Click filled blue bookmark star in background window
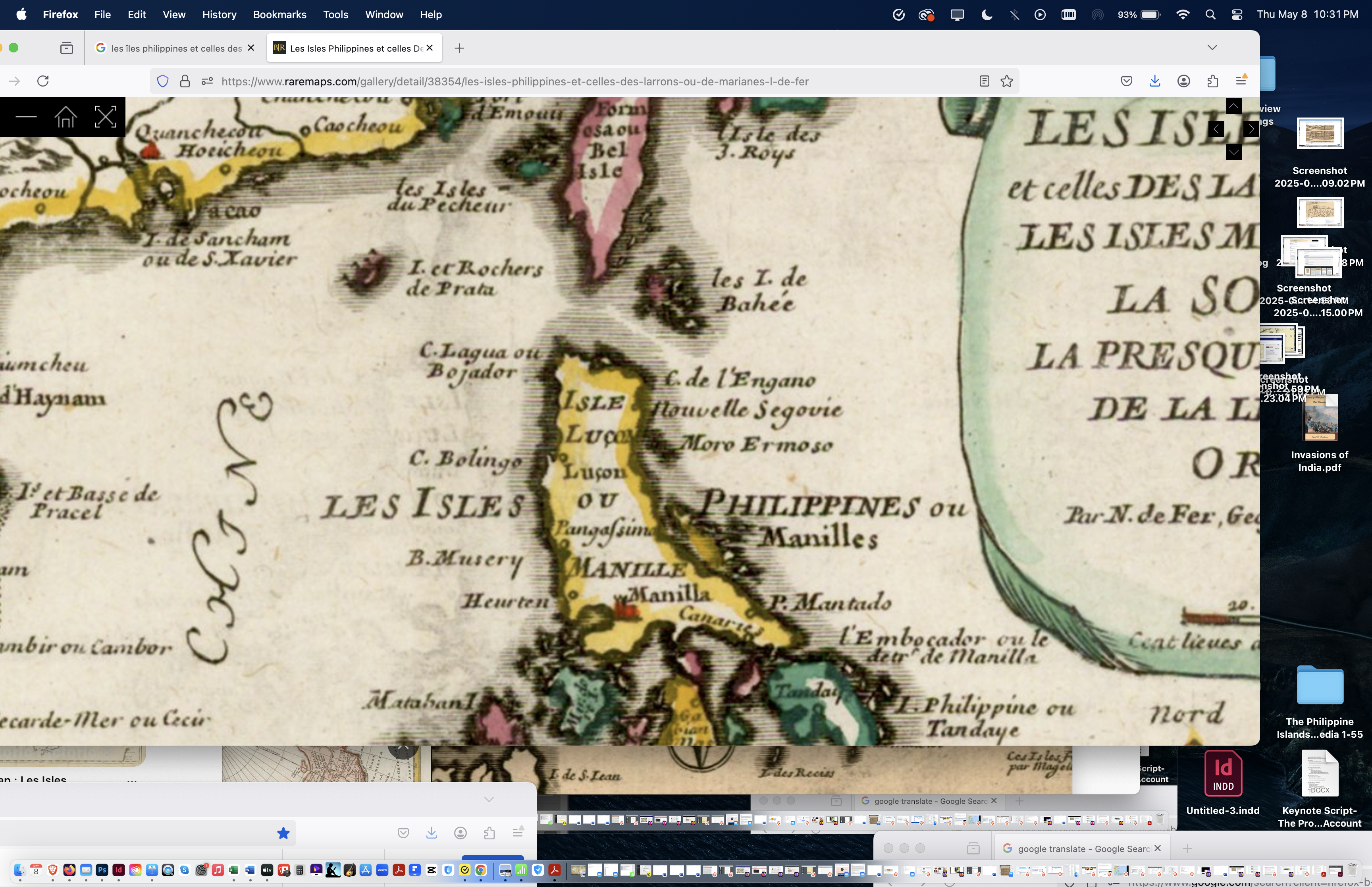Viewport: 1372px width, 887px height. tap(283, 833)
